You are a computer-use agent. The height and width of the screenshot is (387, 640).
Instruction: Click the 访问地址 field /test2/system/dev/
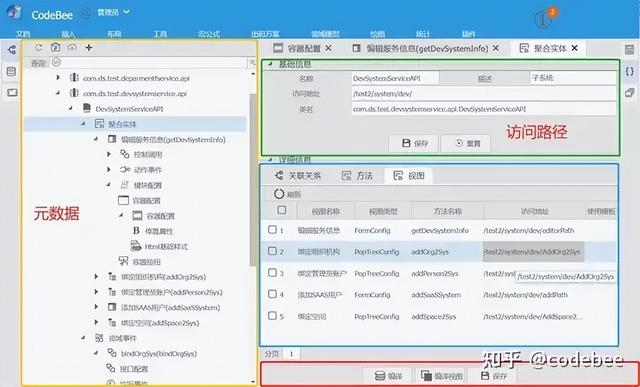click(x=484, y=93)
